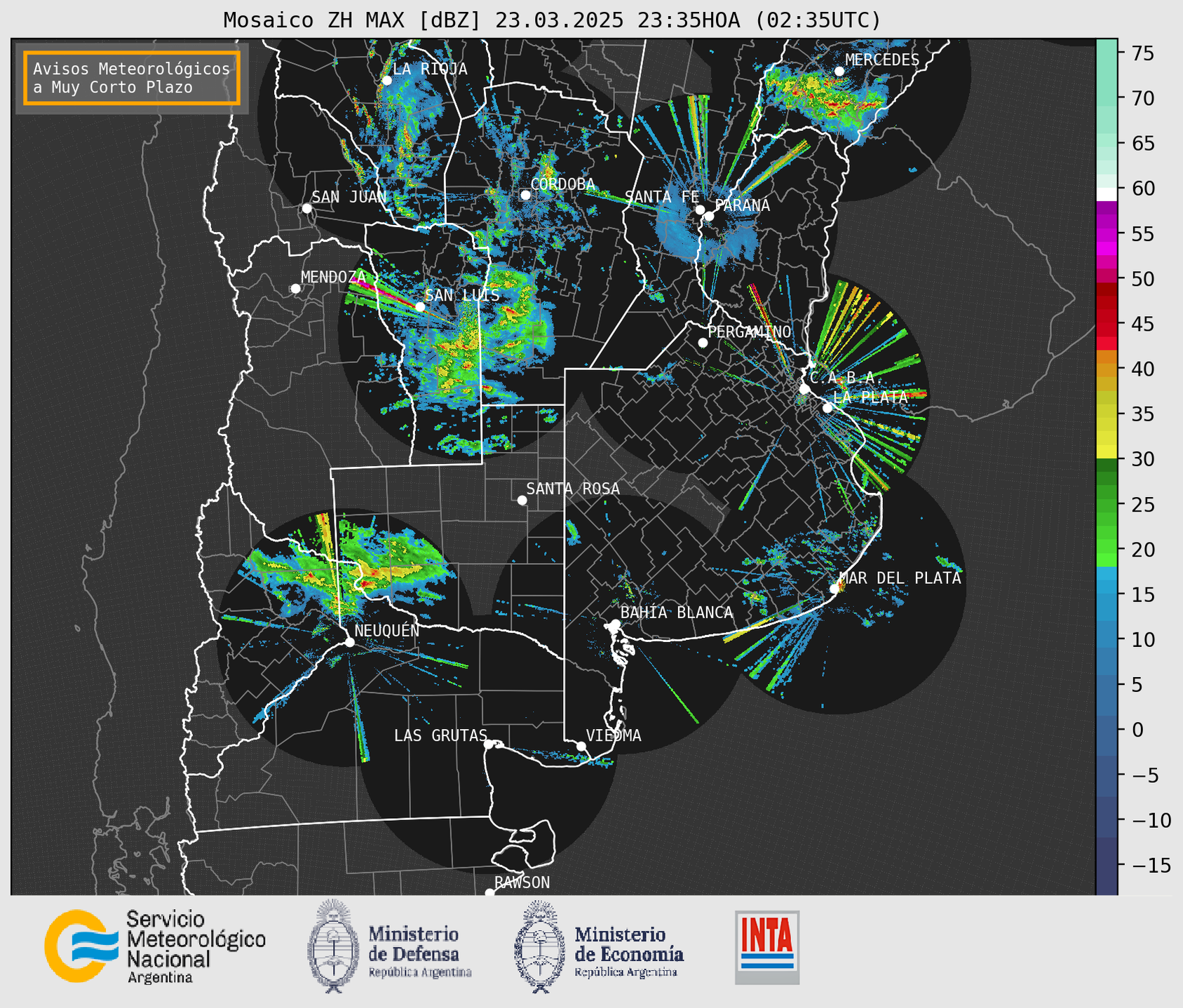The height and width of the screenshot is (1008, 1183).
Task: Click the SANTA ROSA city marker
Action: [x=522, y=500]
